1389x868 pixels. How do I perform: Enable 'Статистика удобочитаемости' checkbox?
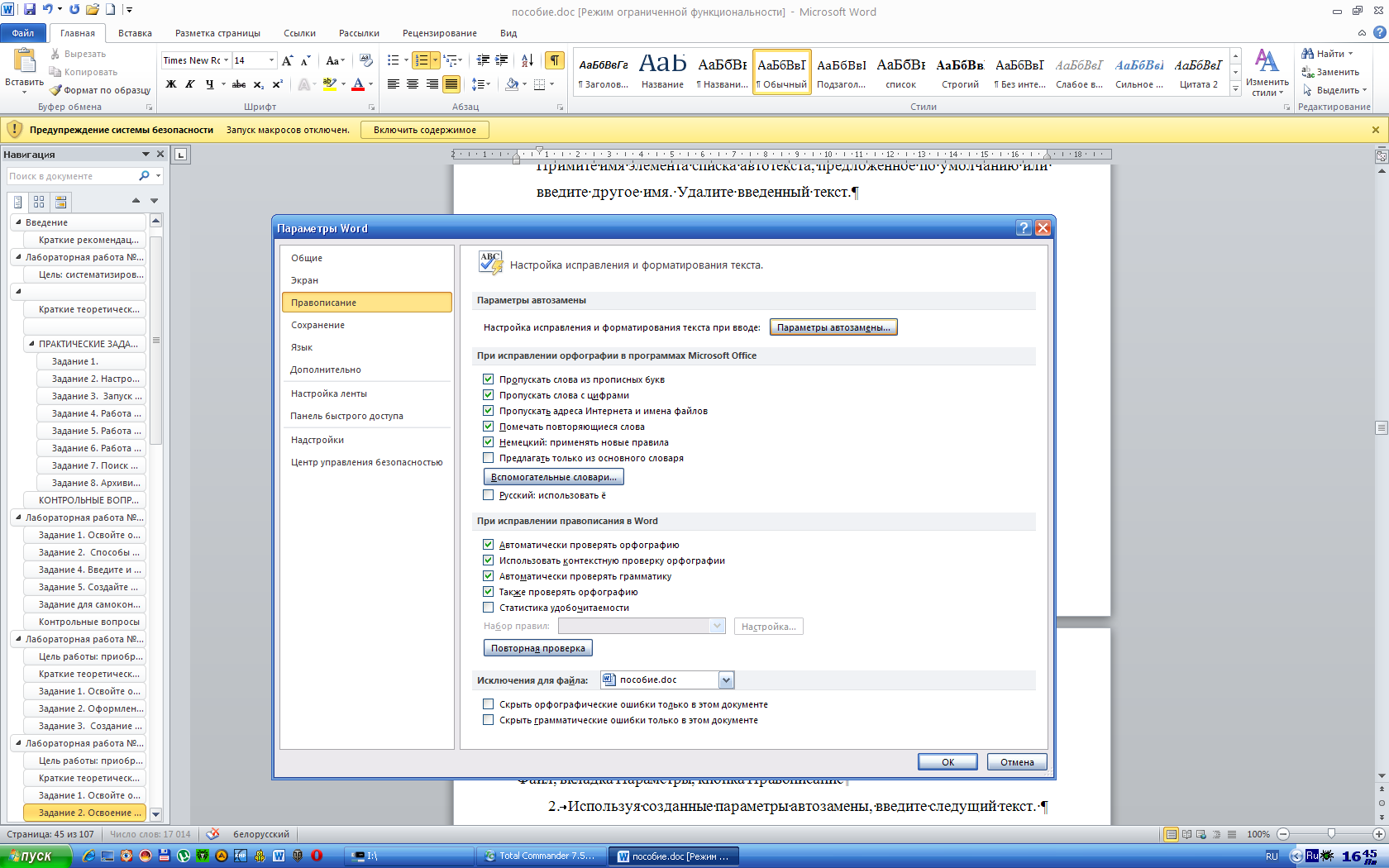[488, 608]
